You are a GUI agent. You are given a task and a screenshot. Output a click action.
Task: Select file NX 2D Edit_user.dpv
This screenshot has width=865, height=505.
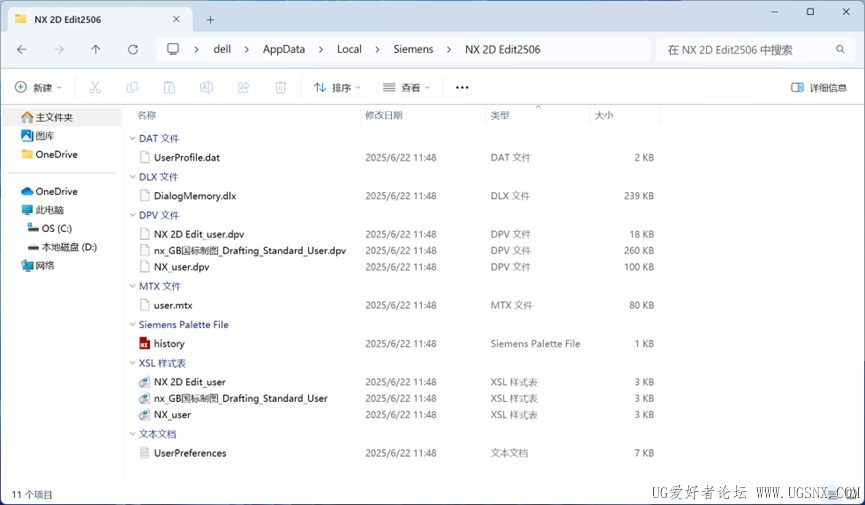199,234
